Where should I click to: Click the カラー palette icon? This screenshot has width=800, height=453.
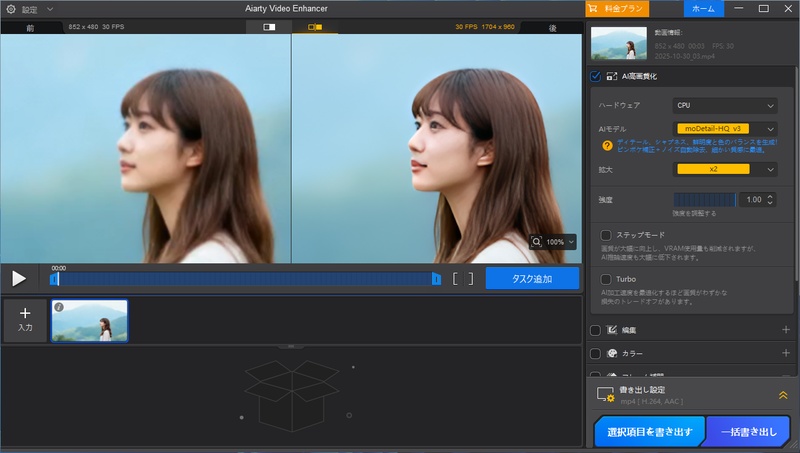[612, 353]
